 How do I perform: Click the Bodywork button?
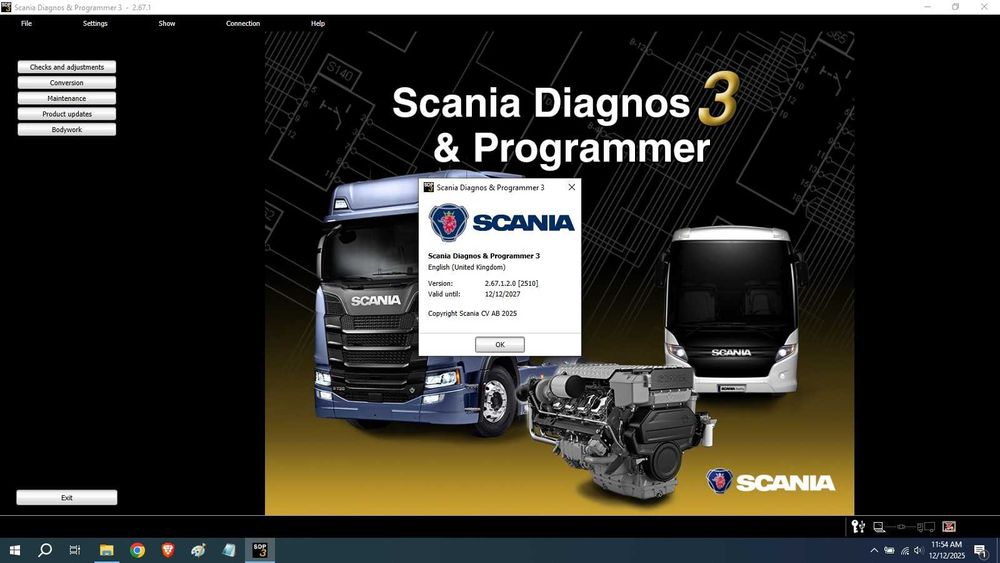click(x=67, y=129)
